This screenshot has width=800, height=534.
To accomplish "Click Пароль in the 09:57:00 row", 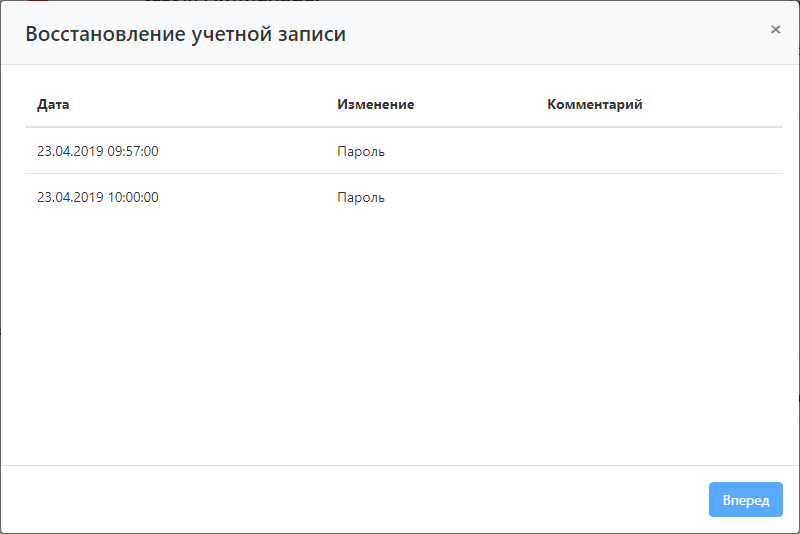I will pyautogui.click(x=361, y=151).
